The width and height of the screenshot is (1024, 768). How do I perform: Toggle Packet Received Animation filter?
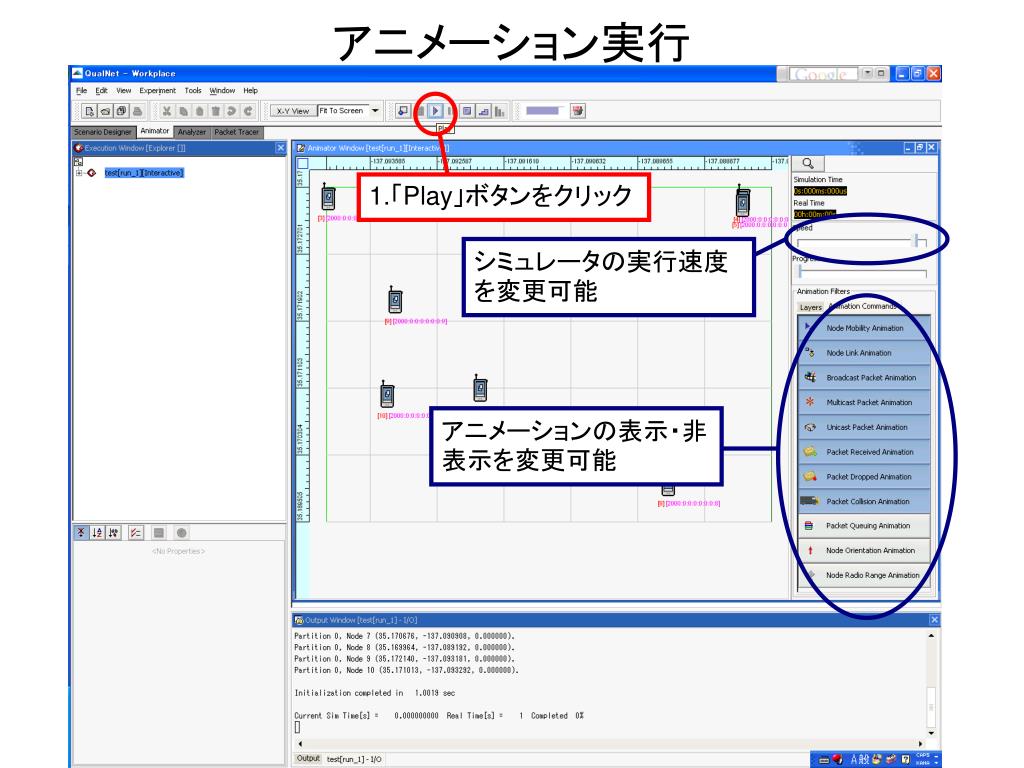tap(864, 452)
